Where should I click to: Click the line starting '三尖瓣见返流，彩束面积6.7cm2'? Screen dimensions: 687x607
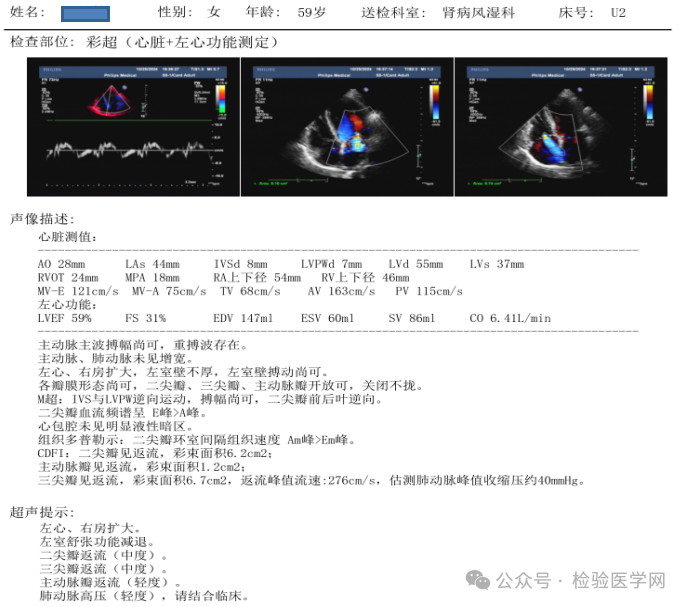pos(312,481)
